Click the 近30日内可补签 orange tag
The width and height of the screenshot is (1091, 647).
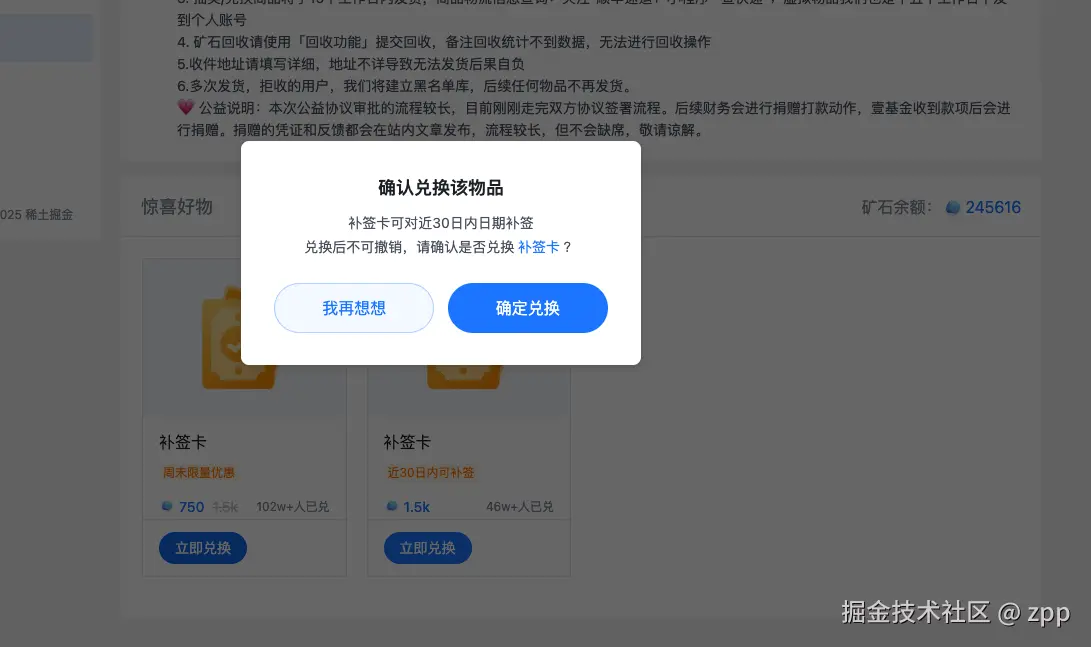(430, 472)
